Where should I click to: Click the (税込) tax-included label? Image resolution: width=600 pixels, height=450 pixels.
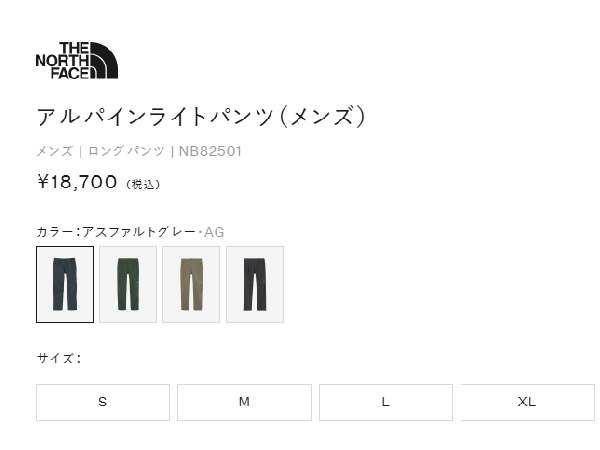pos(143,184)
